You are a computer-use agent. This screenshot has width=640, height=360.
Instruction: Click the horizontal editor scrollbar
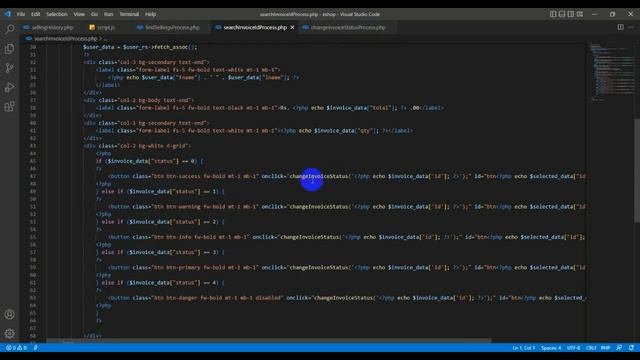(x=269, y=340)
